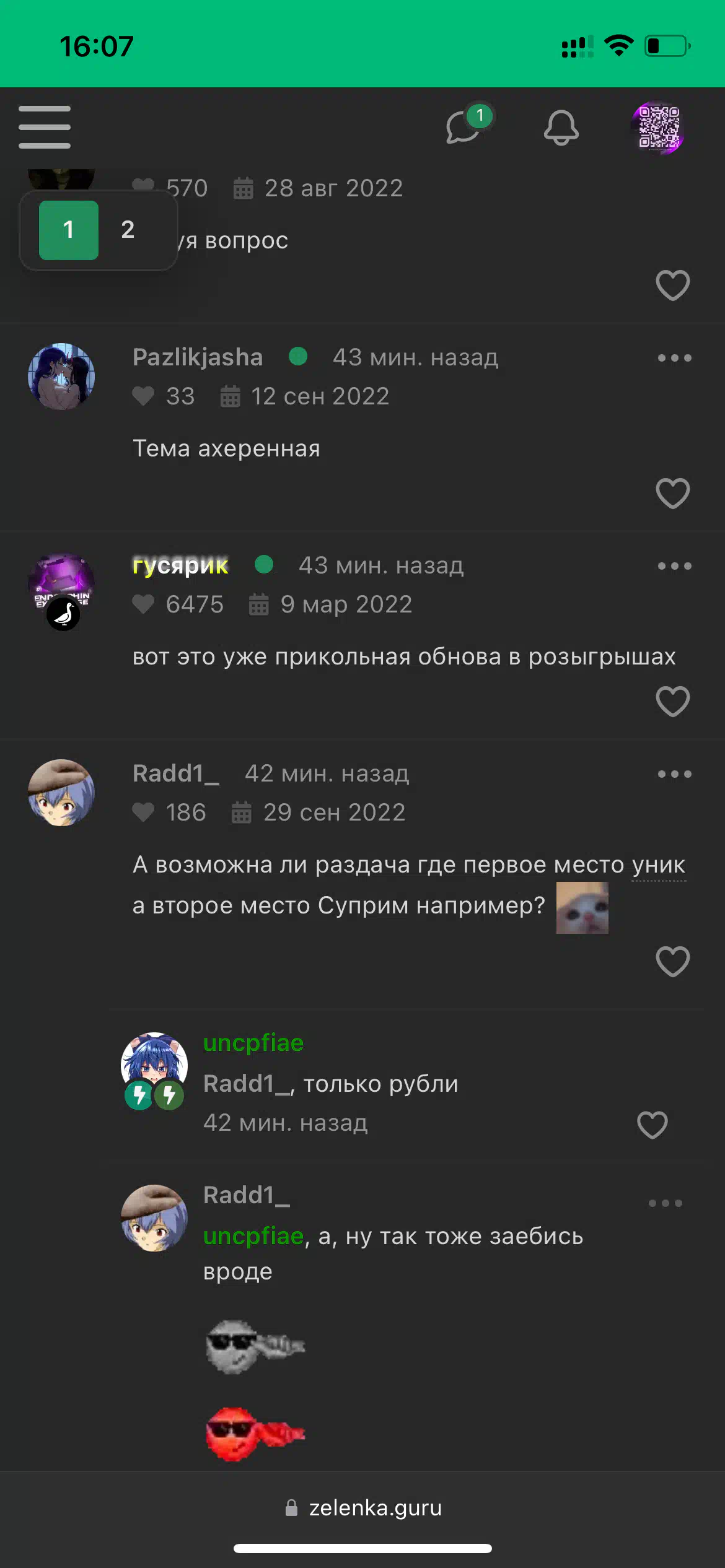
Task: Go to page 2 of thread
Action: pyautogui.click(x=128, y=230)
